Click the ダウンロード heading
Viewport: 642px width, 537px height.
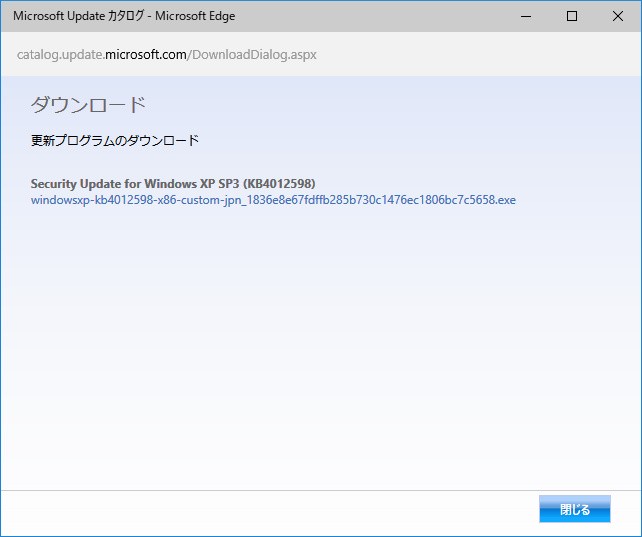(x=88, y=105)
